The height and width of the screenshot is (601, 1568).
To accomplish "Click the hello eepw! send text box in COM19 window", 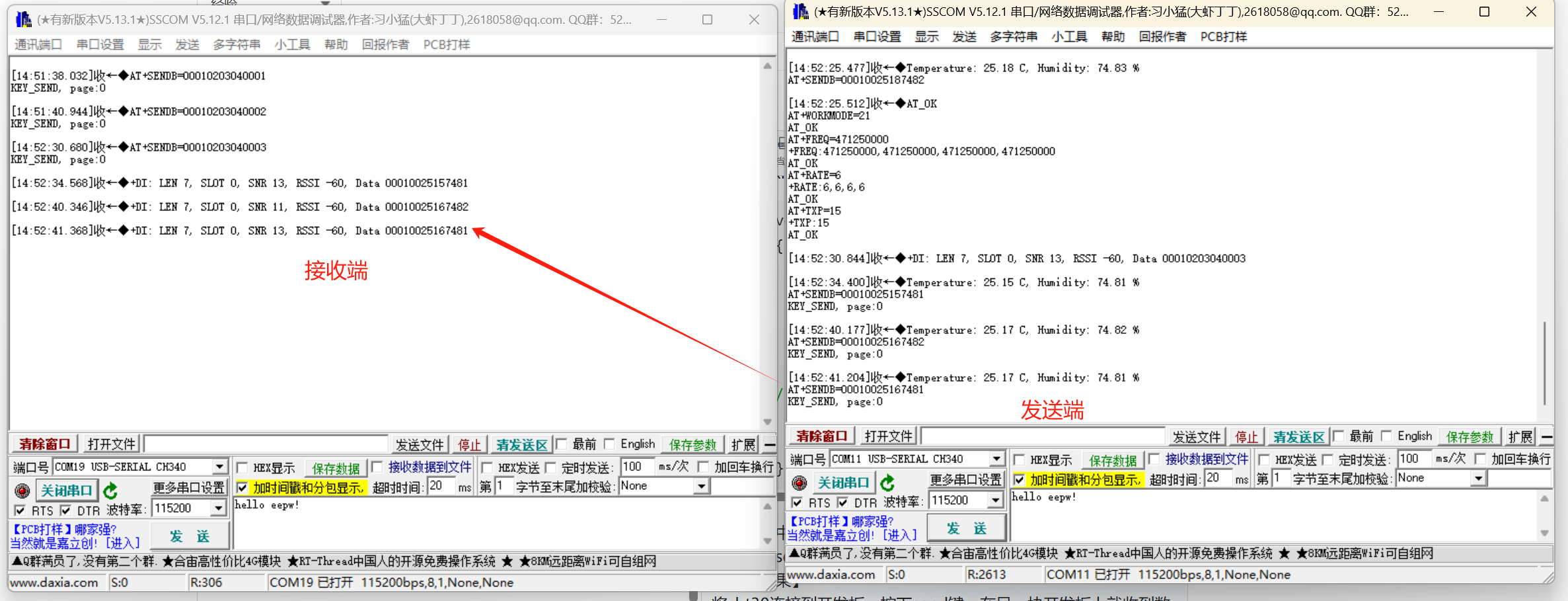I will [497, 523].
